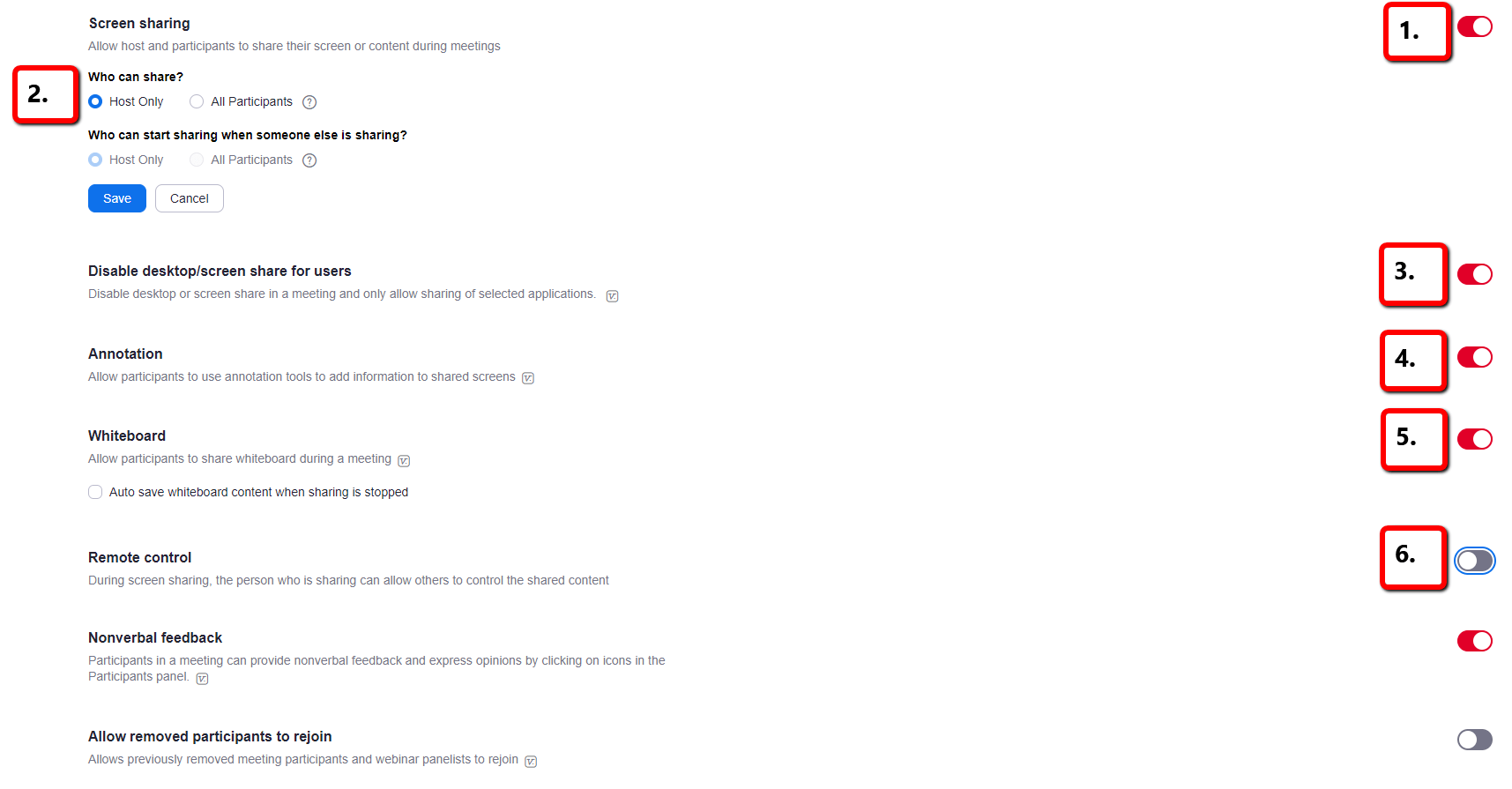
Task: Toggle off Screen sharing switch
Action: click(1475, 26)
